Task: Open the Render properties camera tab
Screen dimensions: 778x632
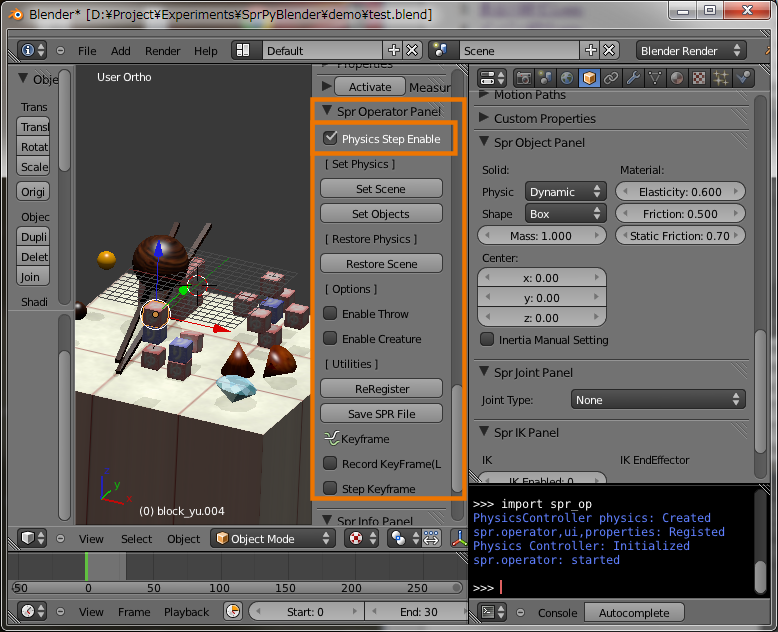Action: point(523,78)
